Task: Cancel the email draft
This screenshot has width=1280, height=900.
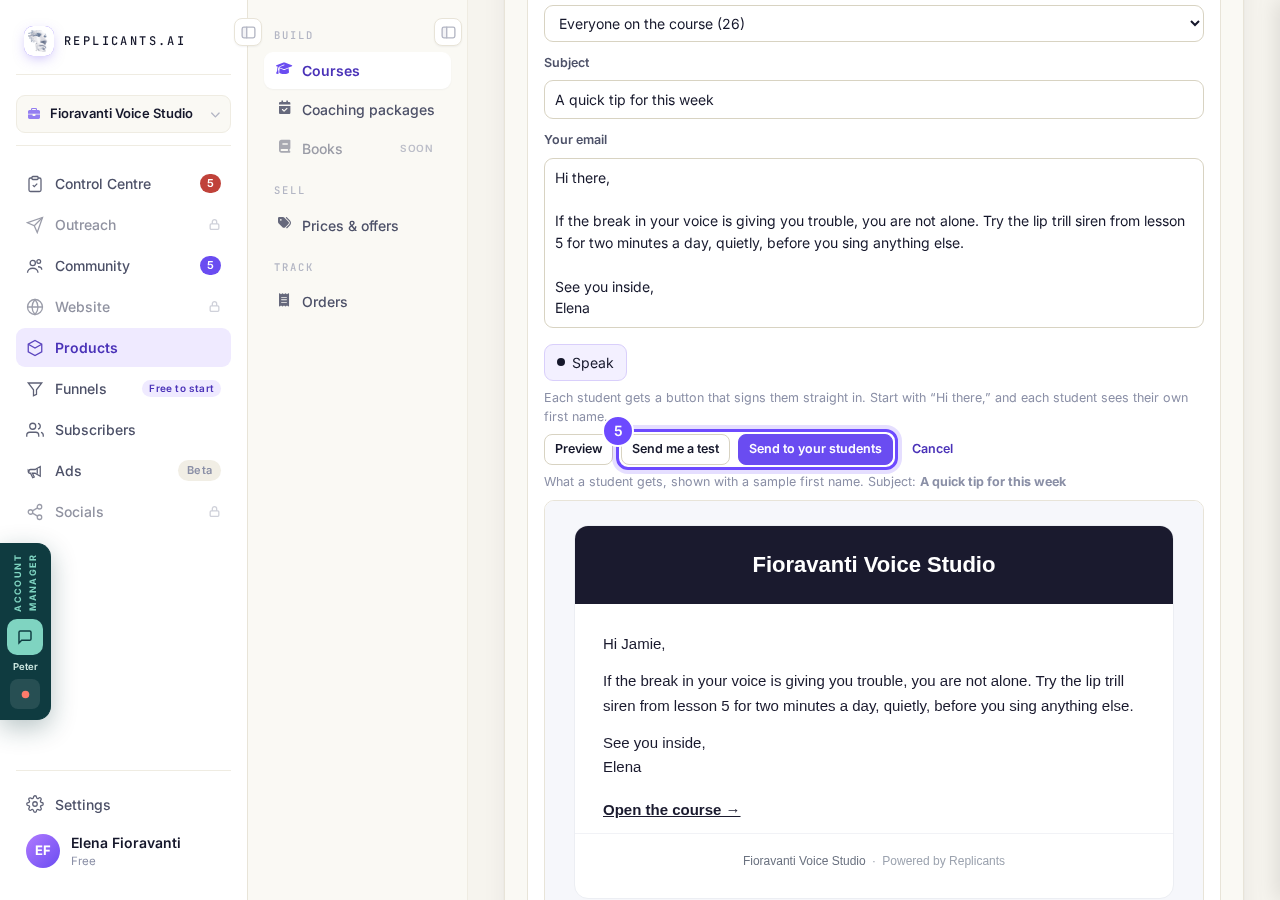Action: click(x=932, y=449)
